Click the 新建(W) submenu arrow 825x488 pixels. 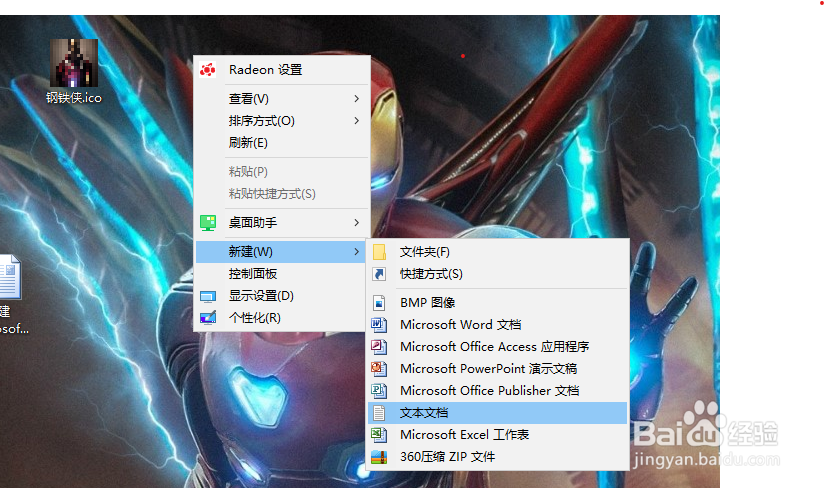(x=357, y=252)
